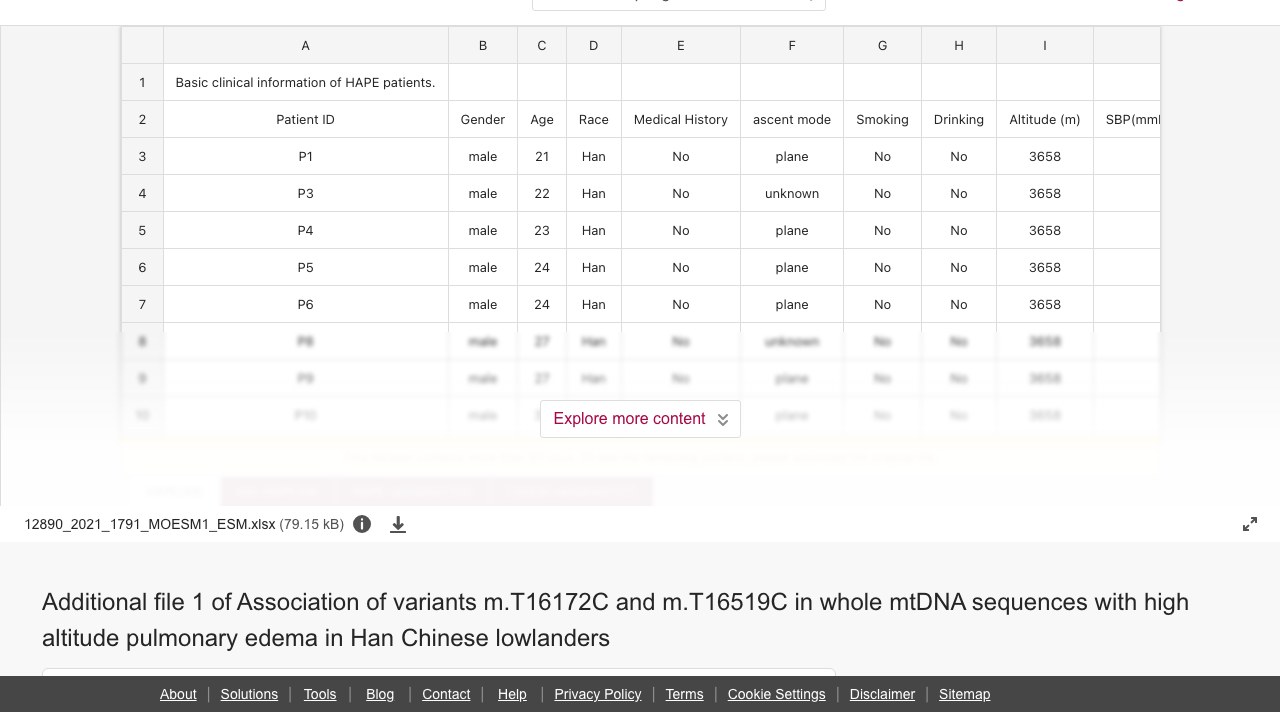Select the 'Smoking' header cell
The height and width of the screenshot is (720, 1280).
882,119
